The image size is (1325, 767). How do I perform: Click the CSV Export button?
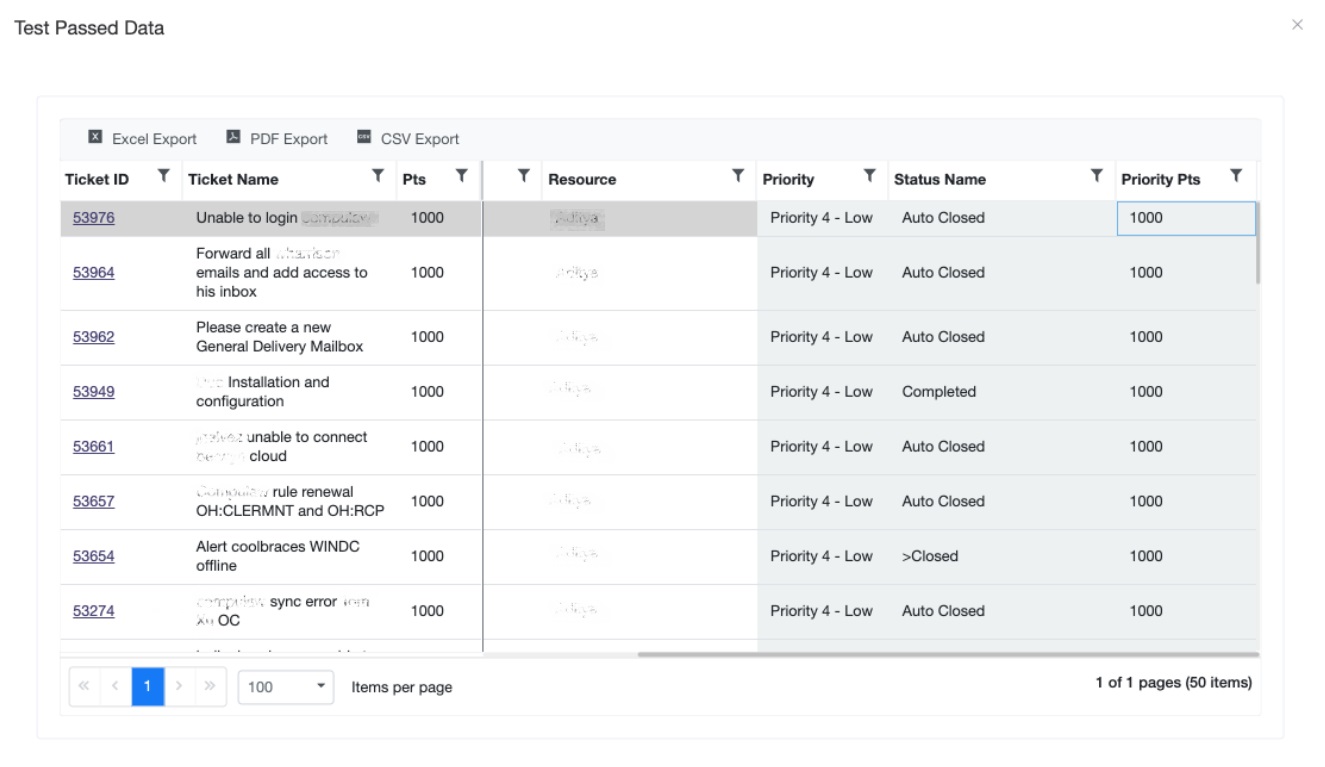coord(408,139)
